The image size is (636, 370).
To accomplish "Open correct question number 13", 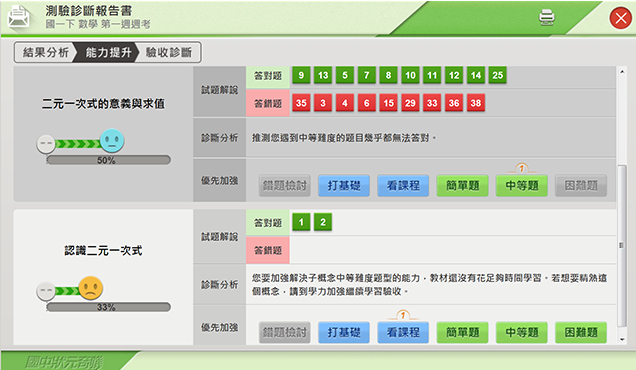I will pyautogui.click(x=323, y=75).
